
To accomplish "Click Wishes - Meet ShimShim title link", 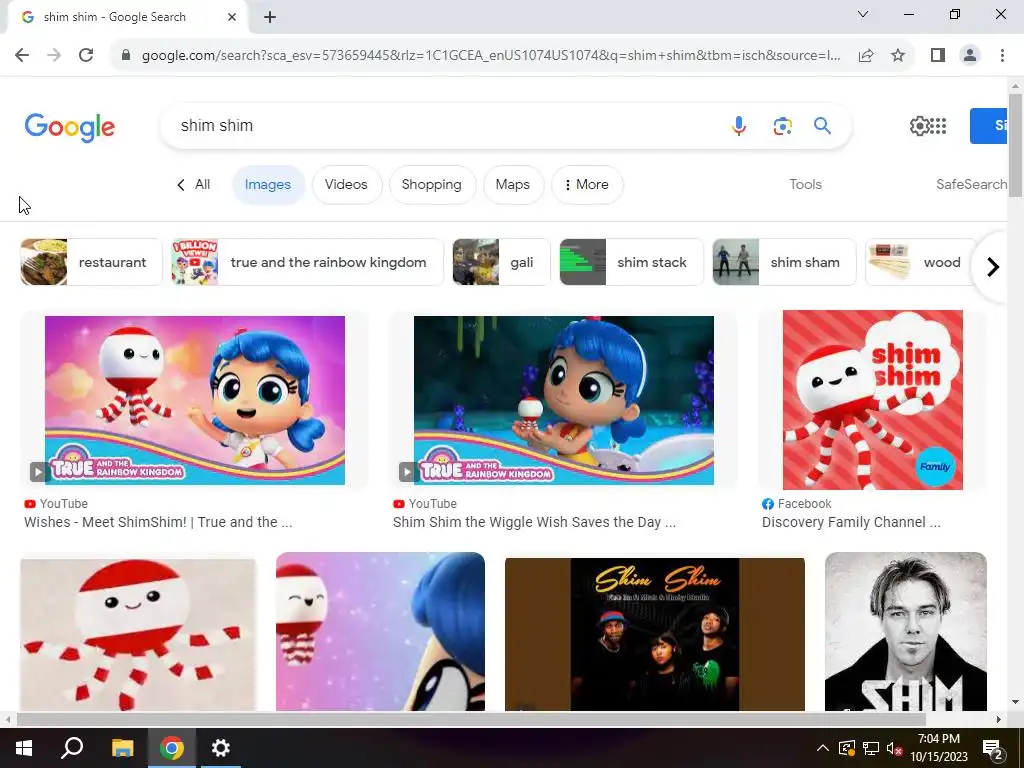I will (158, 522).
